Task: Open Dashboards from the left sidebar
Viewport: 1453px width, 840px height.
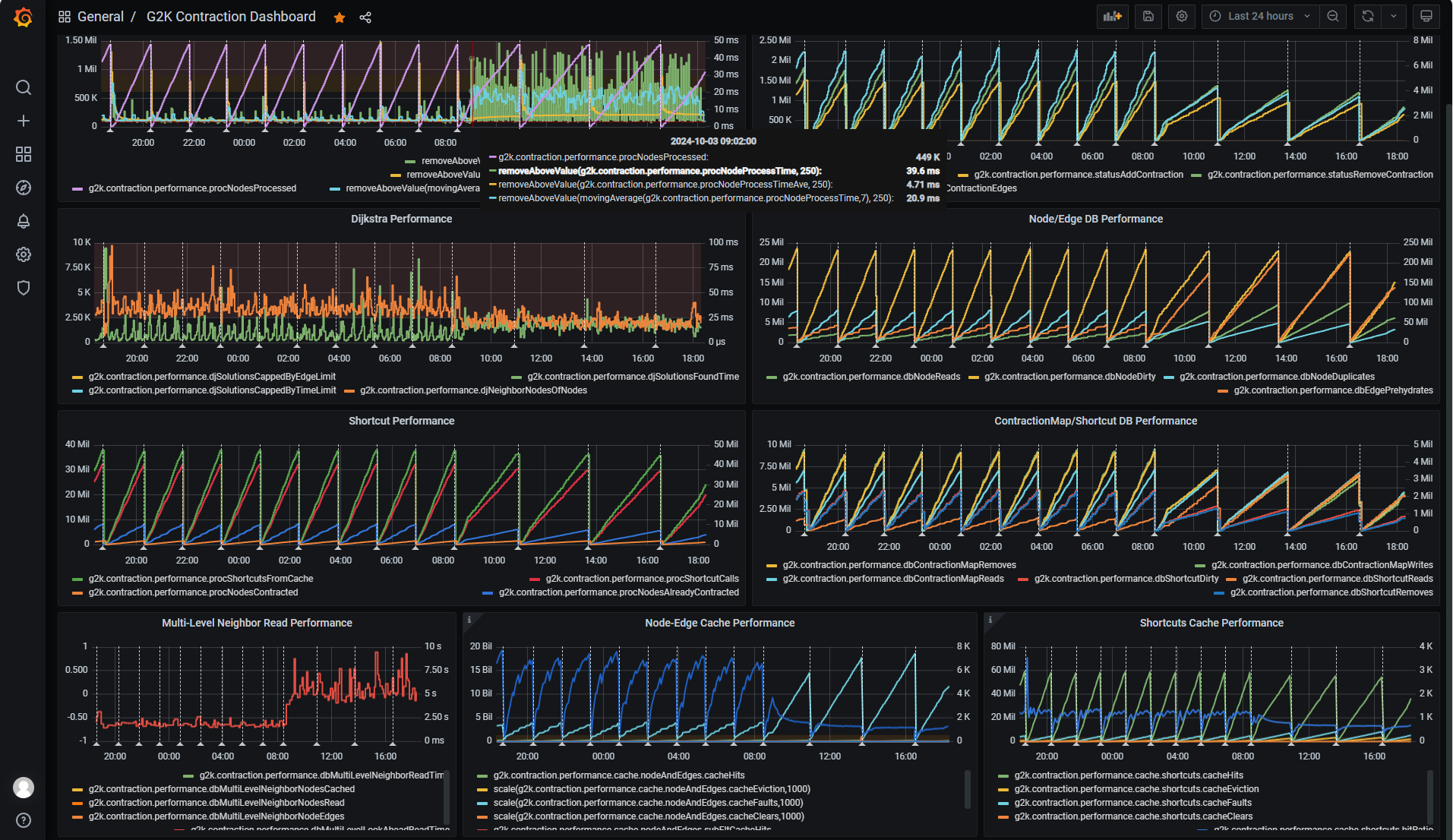Action: pyautogui.click(x=24, y=154)
